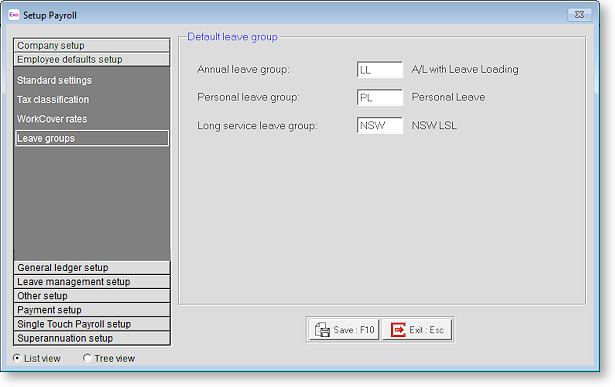615x387 pixels.
Task: Click the Exit : Esc button
Action: click(x=417, y=330)
